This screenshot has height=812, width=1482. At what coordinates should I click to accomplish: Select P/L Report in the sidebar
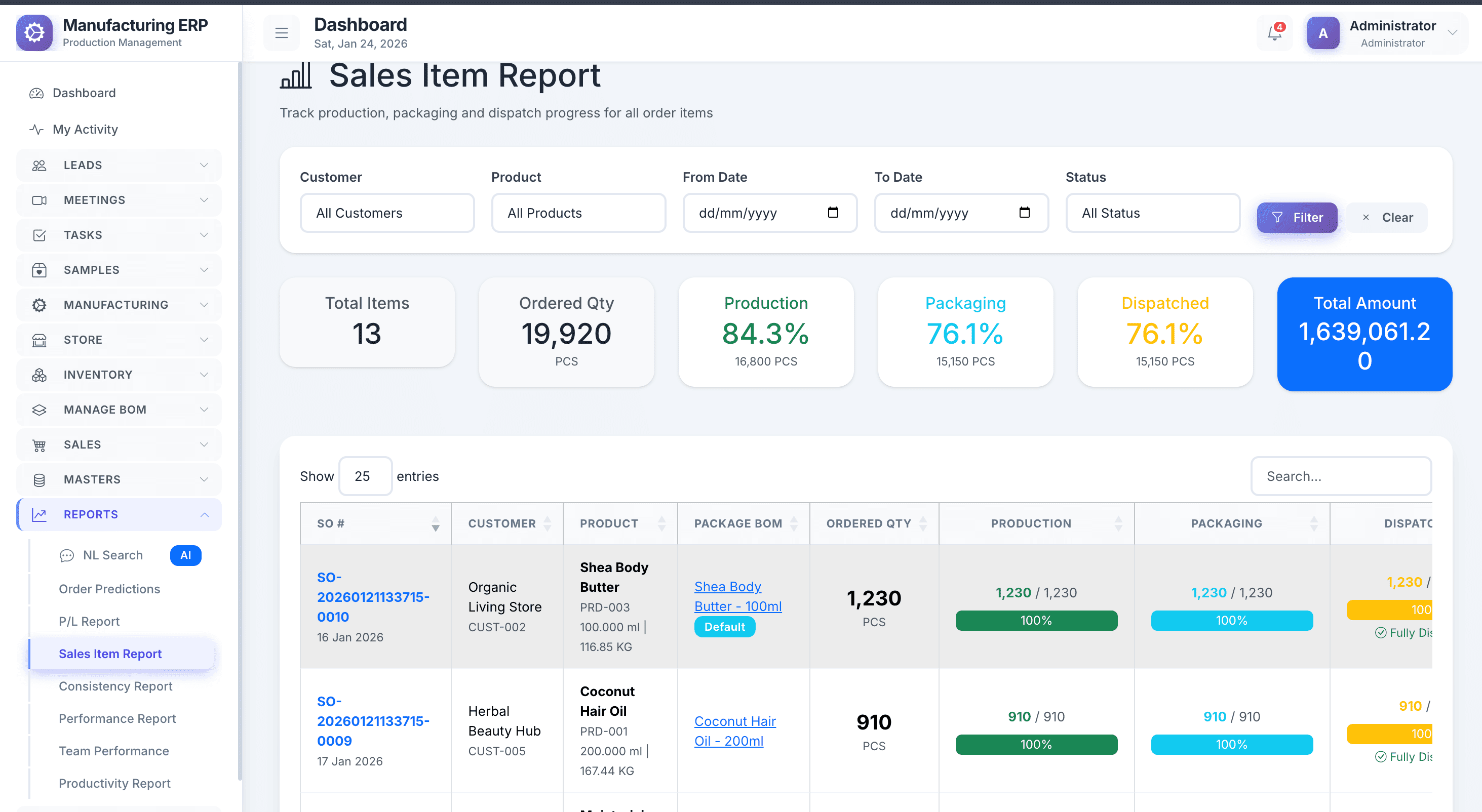point(89,621)
